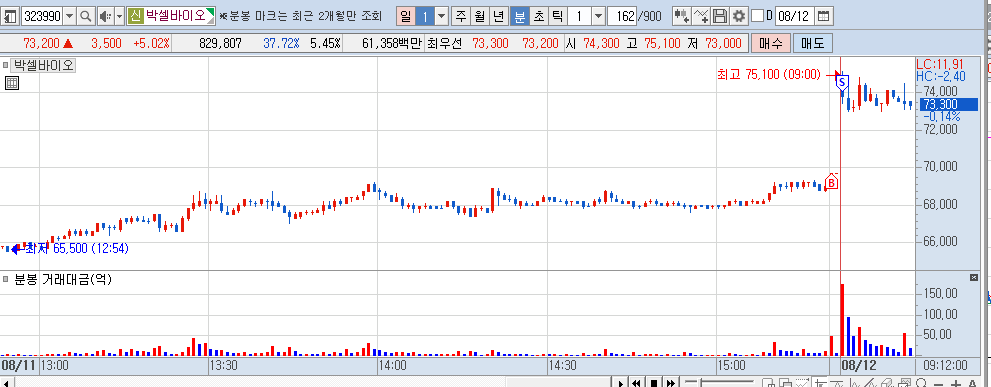Click the search magnifier next to stock code
991x387 pixels.
[85, 16]
